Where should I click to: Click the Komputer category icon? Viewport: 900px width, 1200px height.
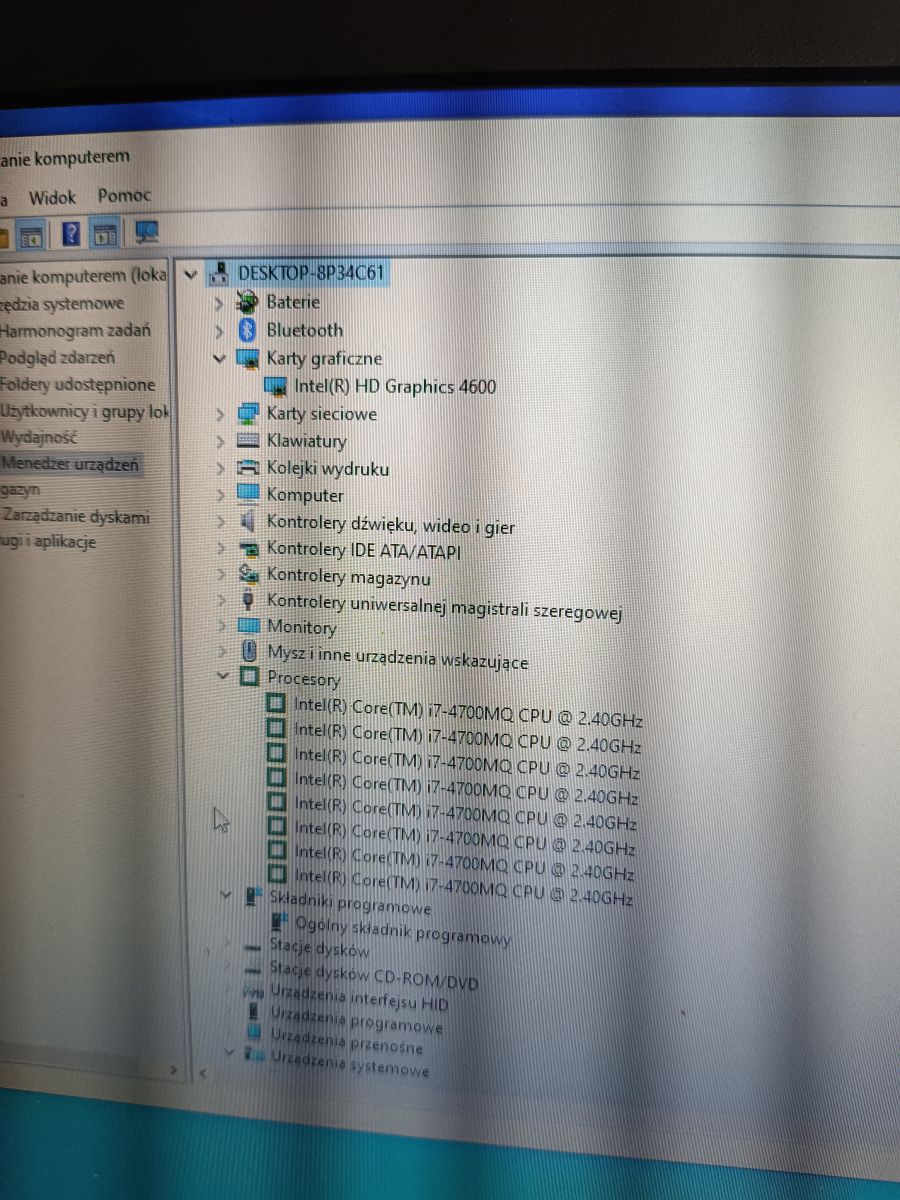tap(248, 494)
